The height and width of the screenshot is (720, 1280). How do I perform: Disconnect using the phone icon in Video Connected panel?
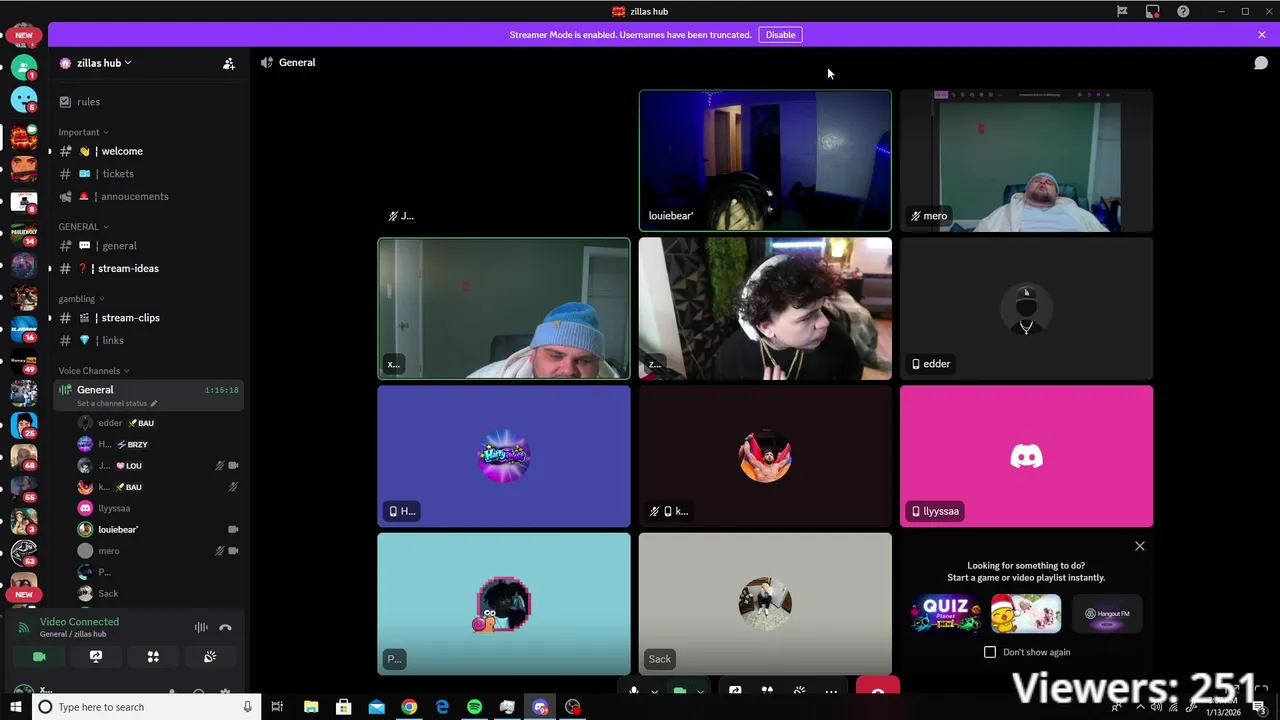click(x=225, y=627)
